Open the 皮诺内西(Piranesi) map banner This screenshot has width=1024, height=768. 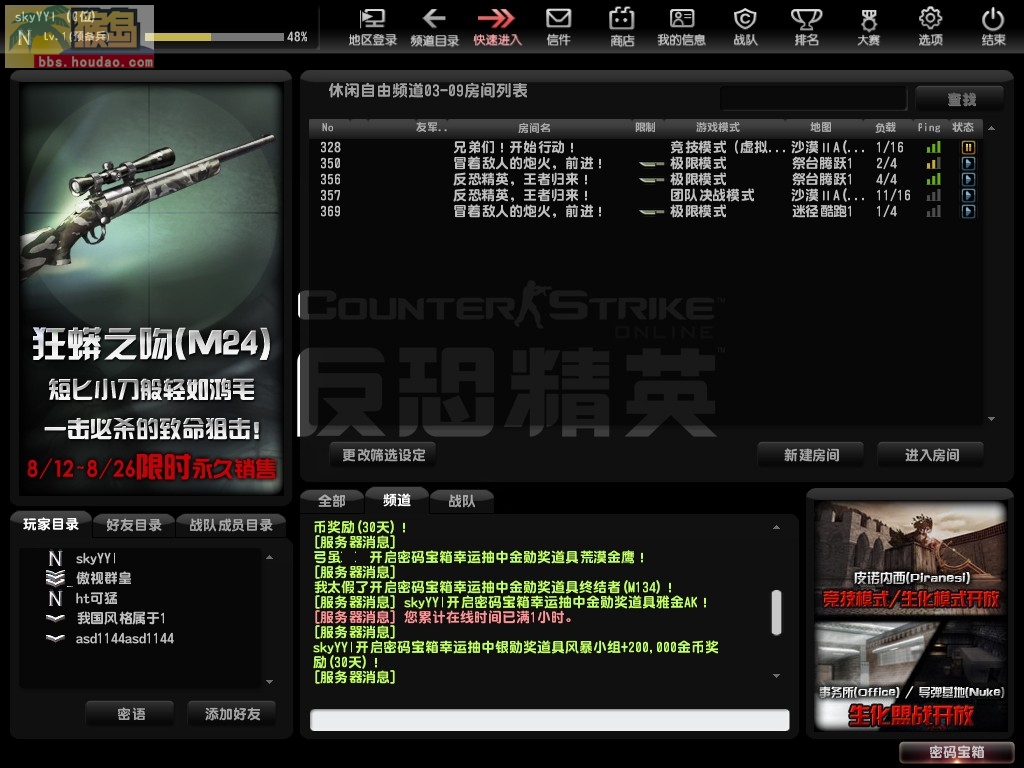click(x=910, y=557)
